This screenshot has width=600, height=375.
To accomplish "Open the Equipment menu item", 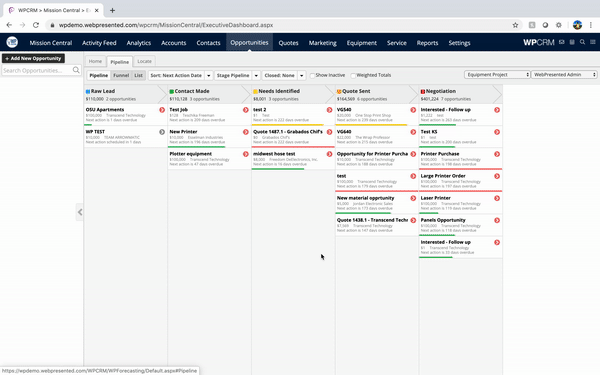I will click(x=362, y=43).
